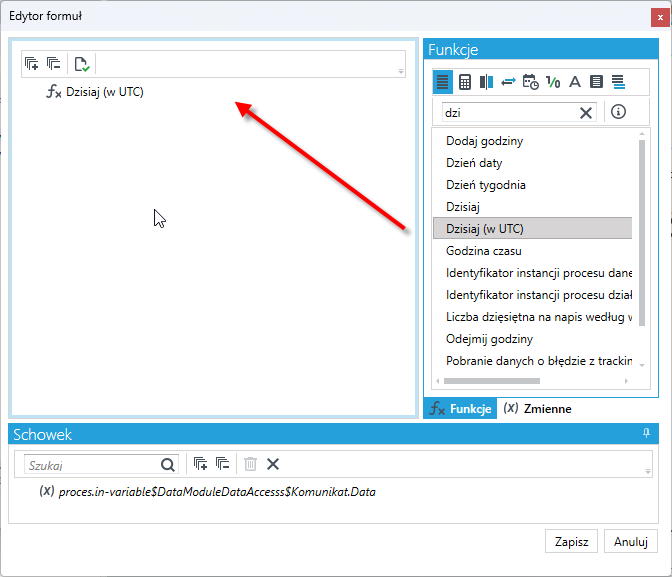
Task: Select the numeric 1/0 logical functions icon
Action: pyautogui.click(x=553, y=81)
